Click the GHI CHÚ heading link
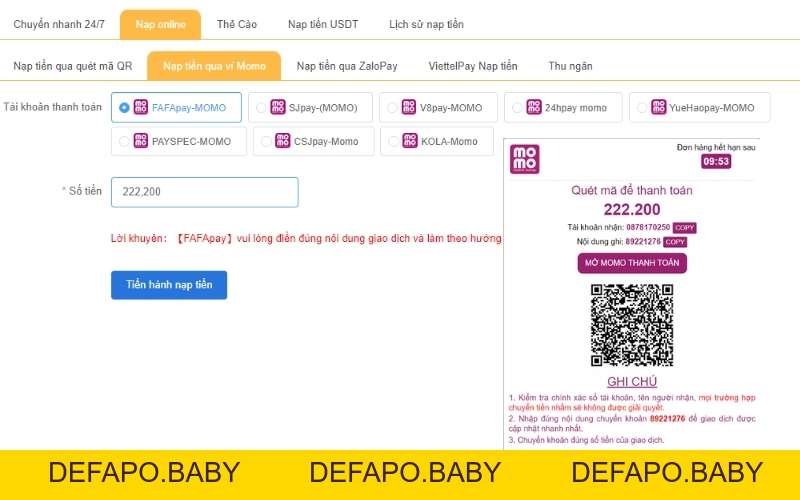The width and height of the screenshot is (800, 500). (632, 382)
